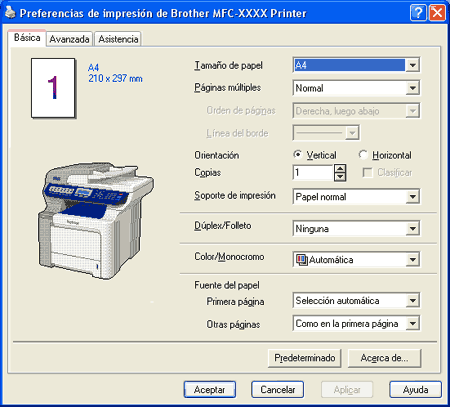Select the Horizontal orientation radio button
450x407 pixels.
coord(363,155)
